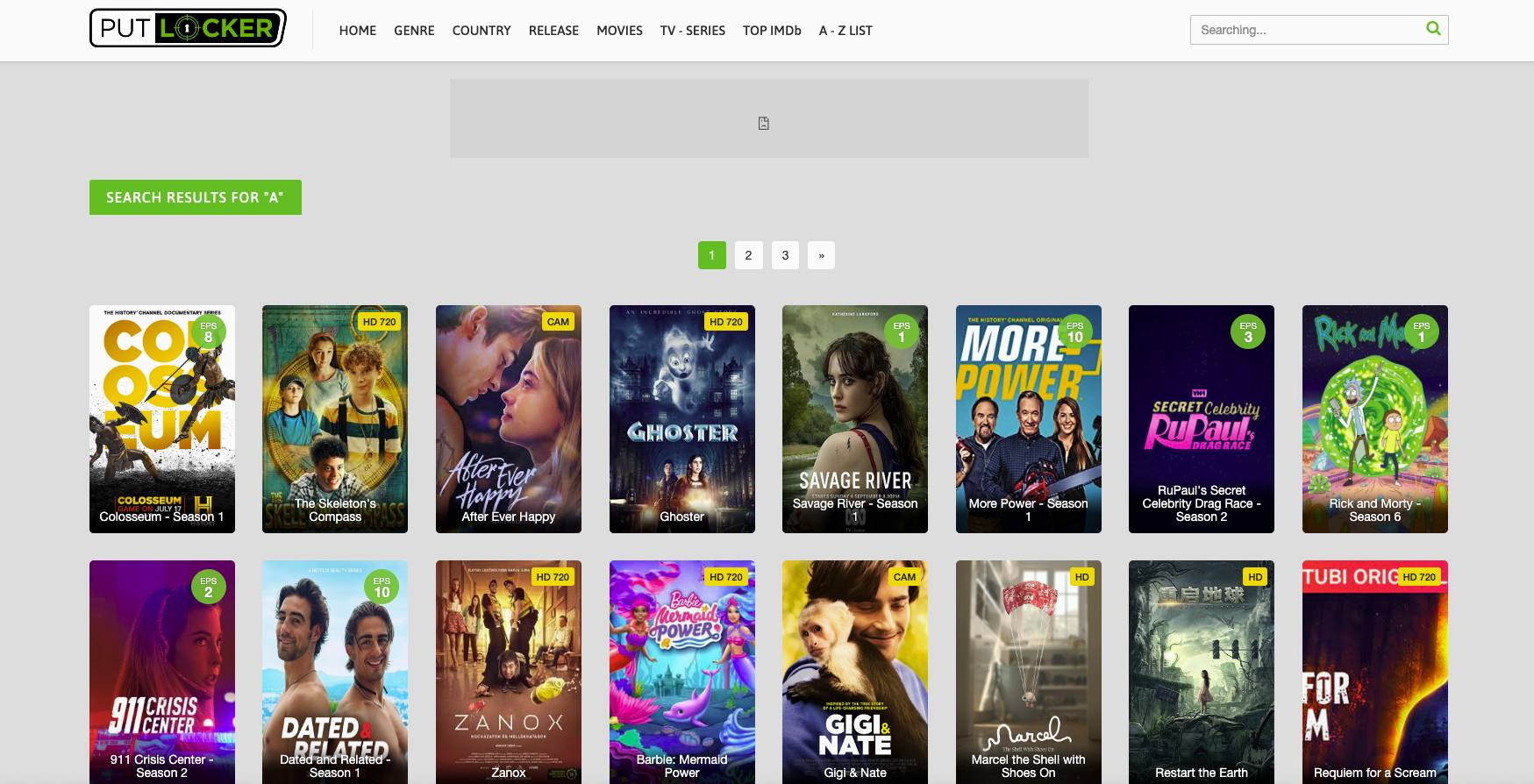Screen dimensions: 1534x784
Task: Click EPS 10 badge on Dated and Related
Action: coord(382,587)
